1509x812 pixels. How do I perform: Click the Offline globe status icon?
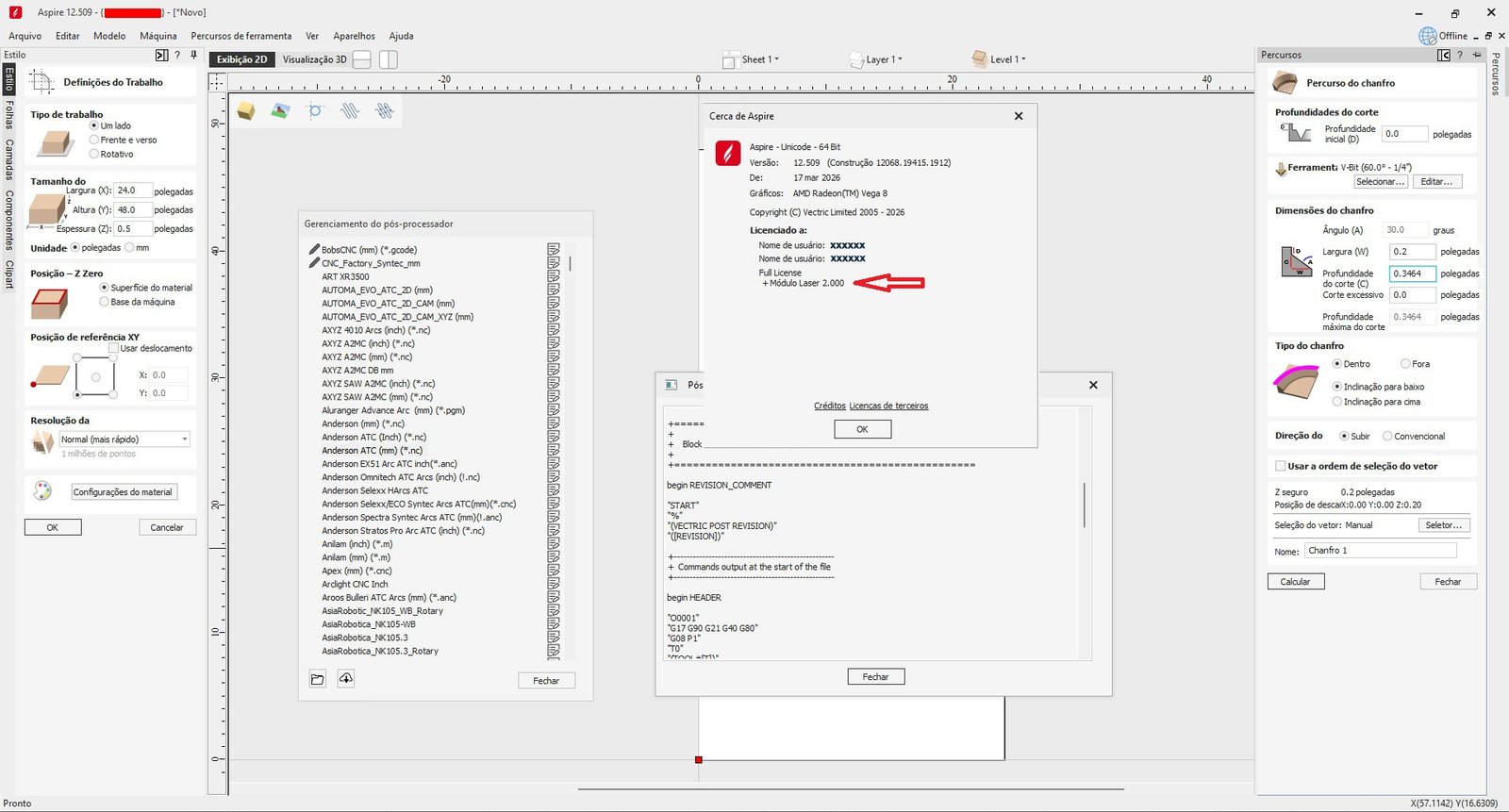click(x=1428, y=36)
